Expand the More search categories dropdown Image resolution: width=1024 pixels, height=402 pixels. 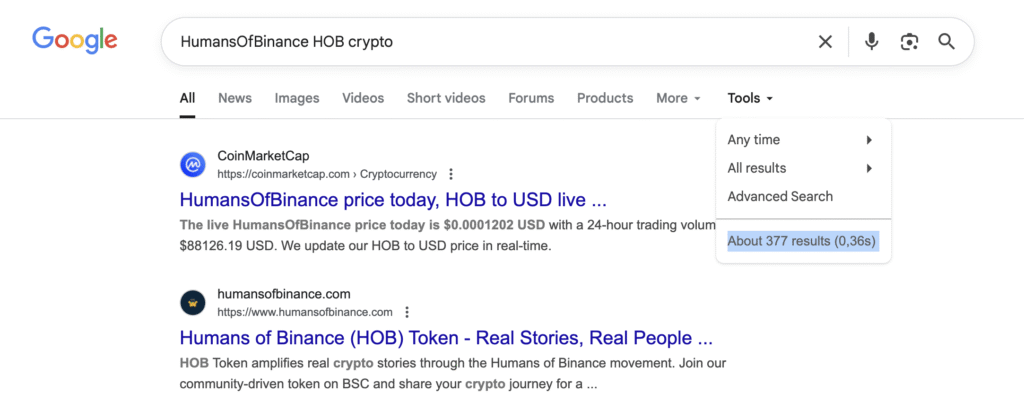click(678, 98)
